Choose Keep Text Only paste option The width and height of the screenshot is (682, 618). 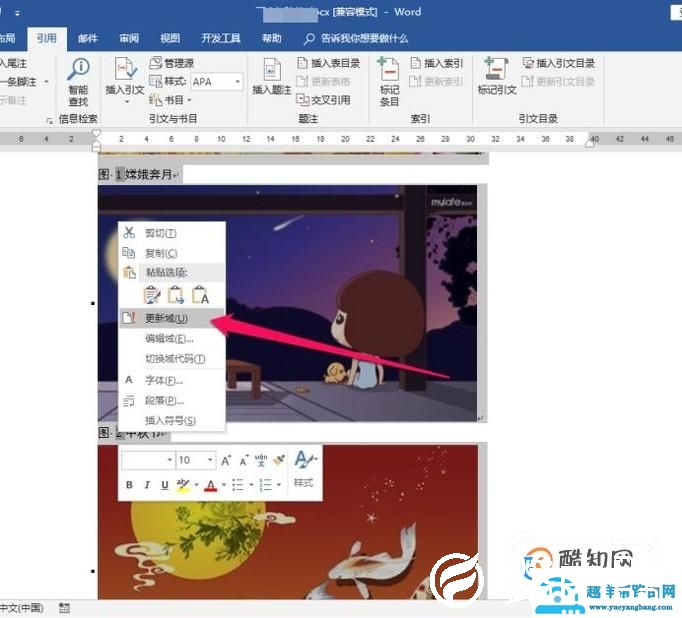coord(201,294)
